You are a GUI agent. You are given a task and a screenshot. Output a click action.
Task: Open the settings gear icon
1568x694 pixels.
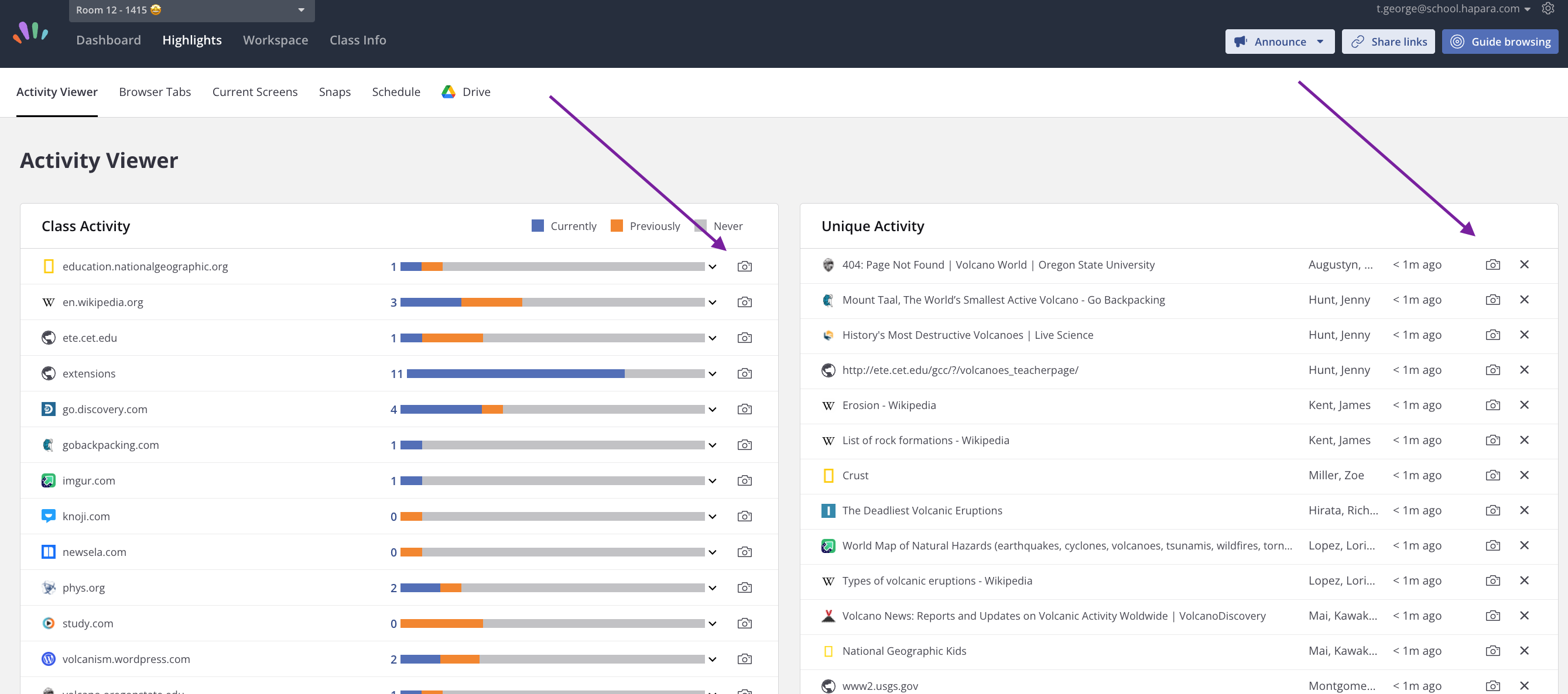click(x=1548, y=9)
